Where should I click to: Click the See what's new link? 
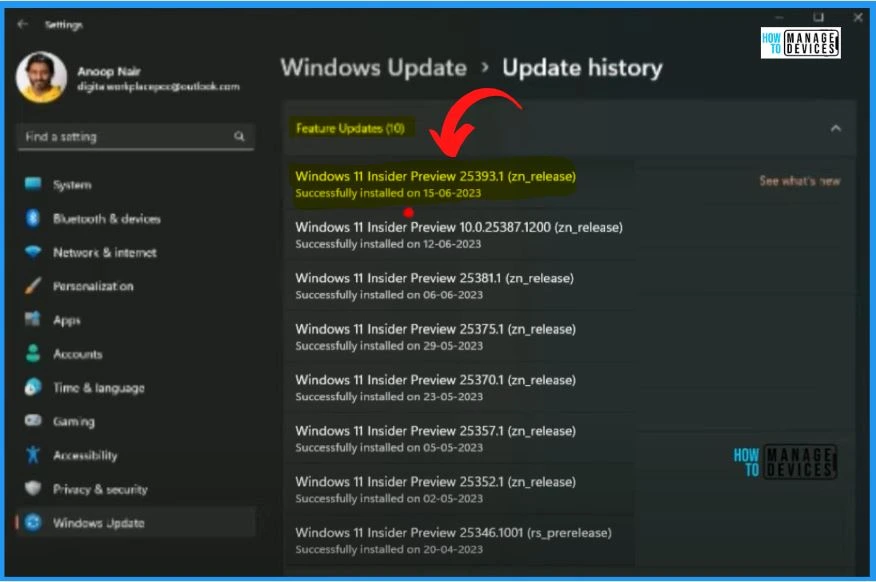click(x=799, y=181)
